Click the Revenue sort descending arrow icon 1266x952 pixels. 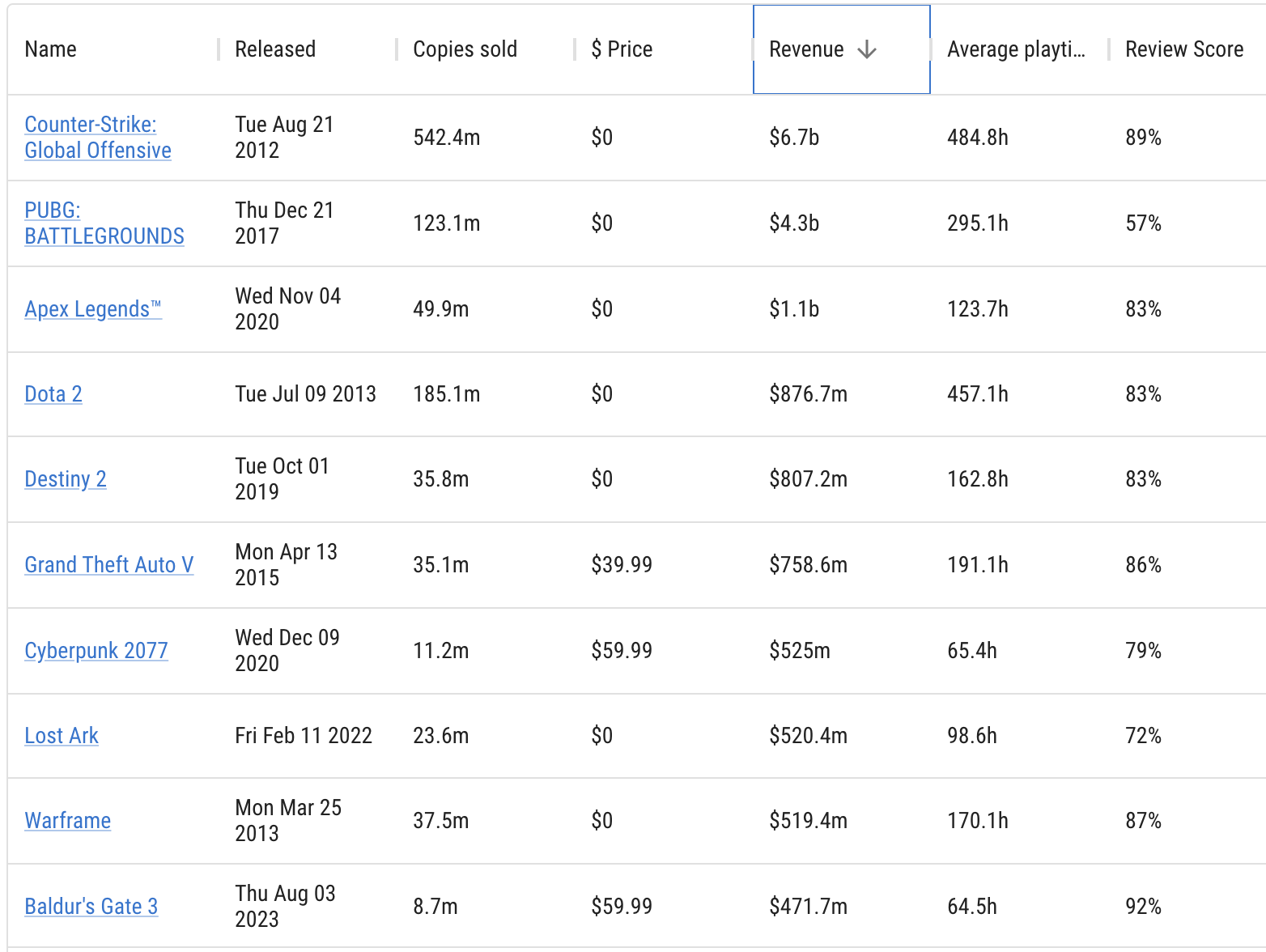866,49
